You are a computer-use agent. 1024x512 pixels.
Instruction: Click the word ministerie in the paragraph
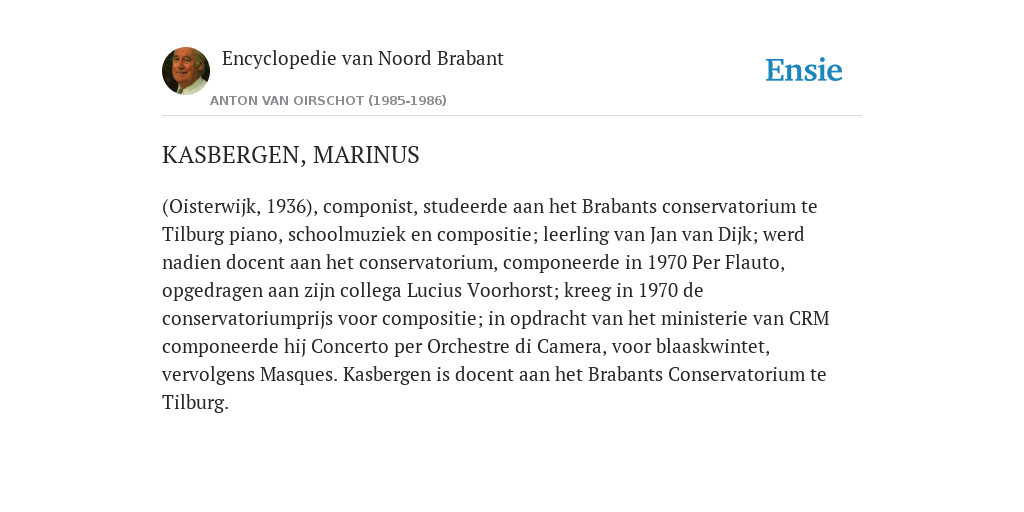[704, 319]
